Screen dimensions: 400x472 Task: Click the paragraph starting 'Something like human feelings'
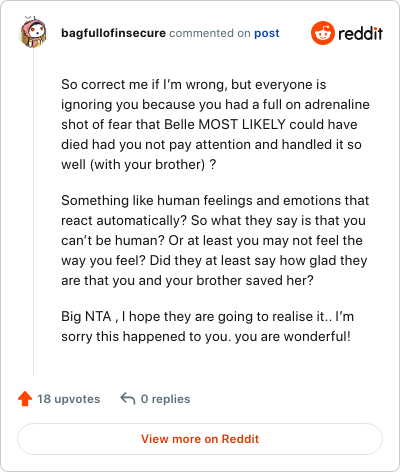(215, 240)
